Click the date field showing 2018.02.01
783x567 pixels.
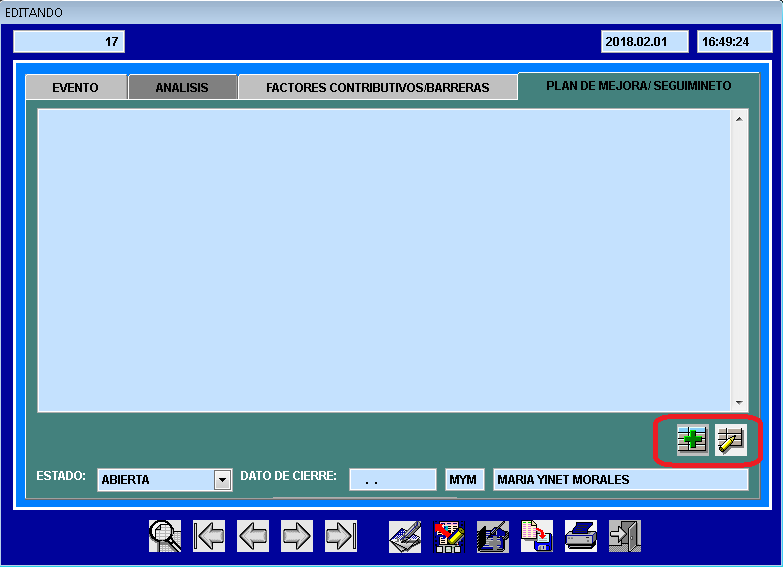click(x=645, y=41)
